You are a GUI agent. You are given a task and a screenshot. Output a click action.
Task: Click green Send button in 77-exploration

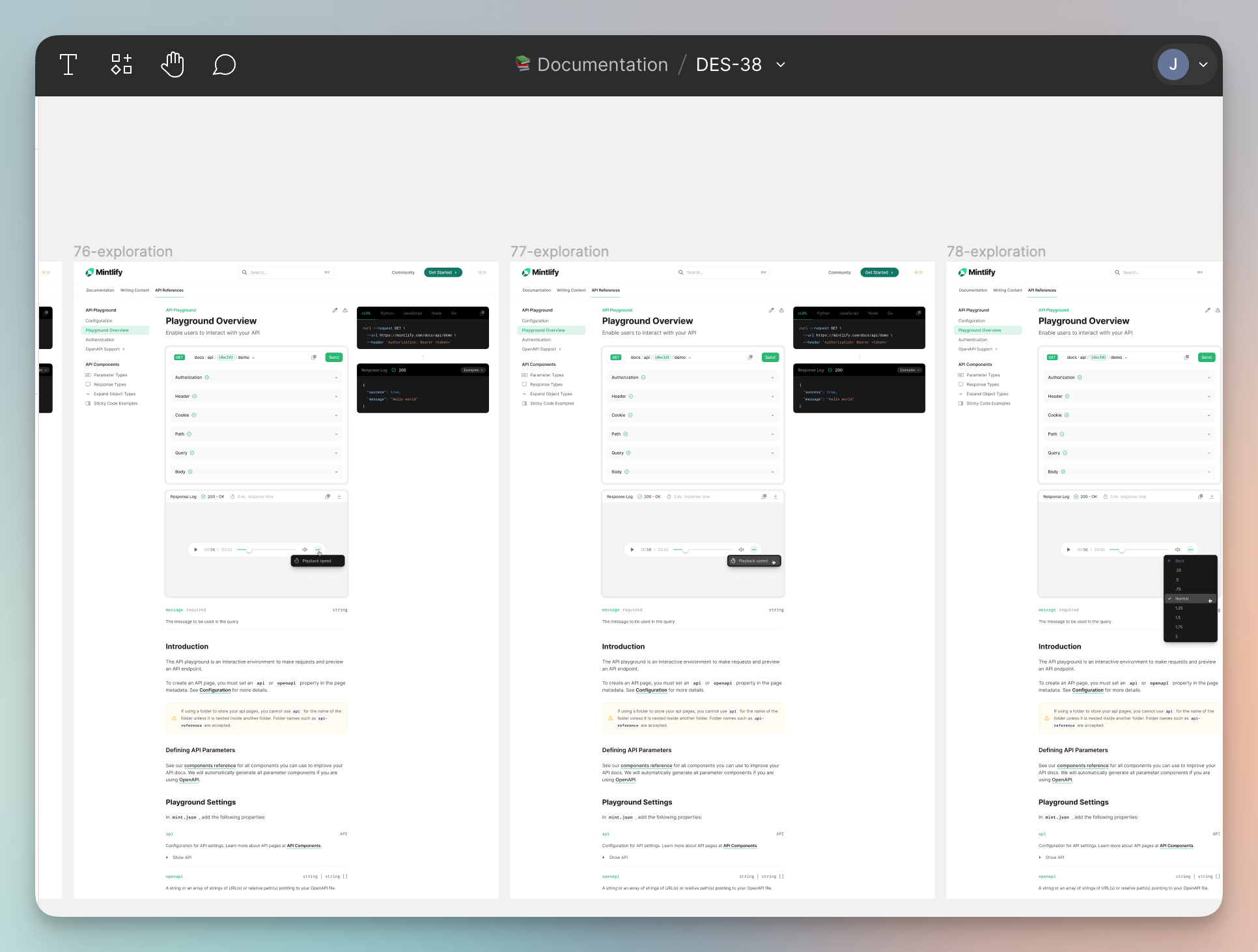point(770,357)
